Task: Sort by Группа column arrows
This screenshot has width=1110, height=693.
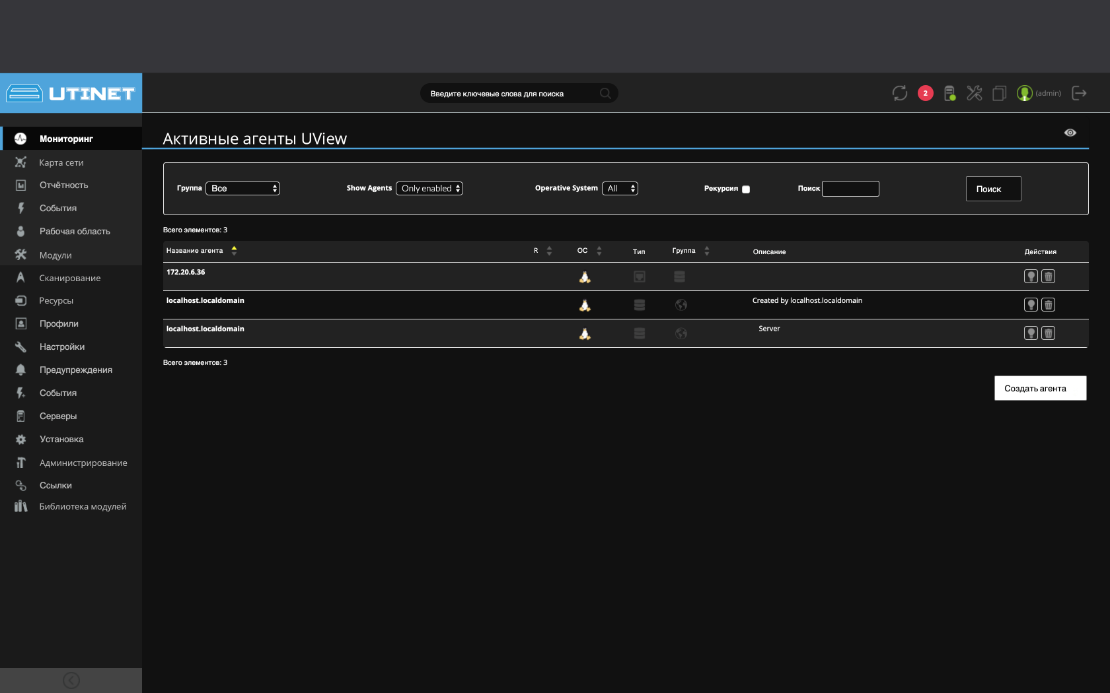Action: [706, 251]
